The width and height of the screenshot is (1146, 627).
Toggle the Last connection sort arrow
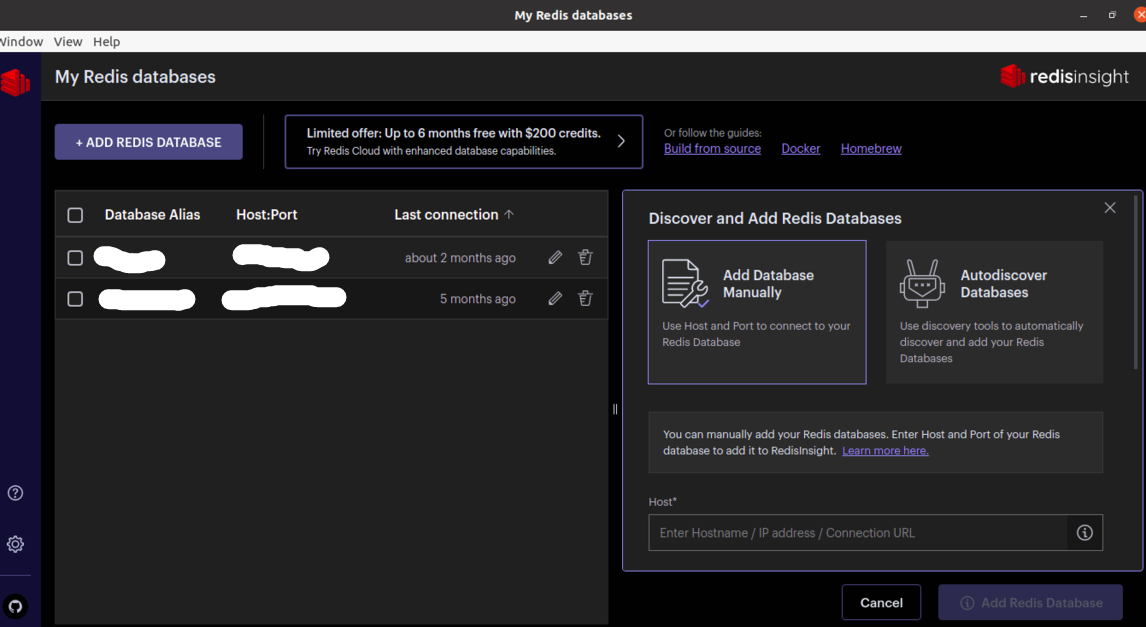pos(510,214)
